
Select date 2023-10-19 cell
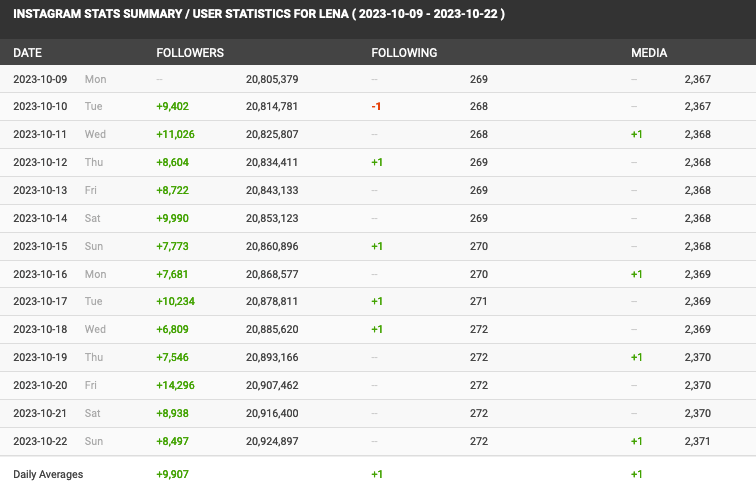coord(40,357)
